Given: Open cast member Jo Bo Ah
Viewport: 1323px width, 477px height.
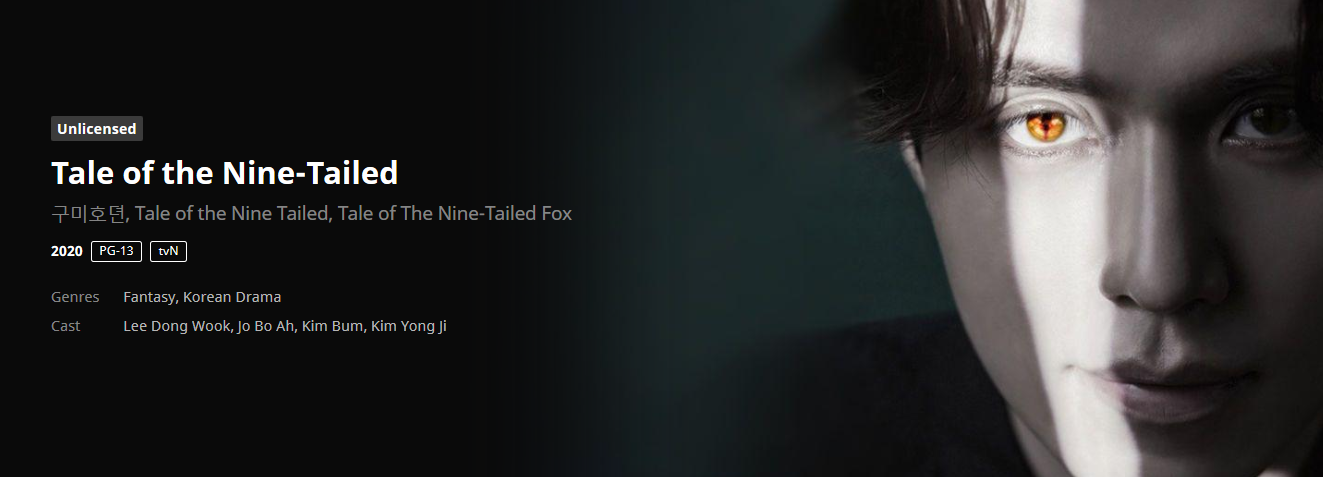Looking at the screenshot, I should click(266, 326).
